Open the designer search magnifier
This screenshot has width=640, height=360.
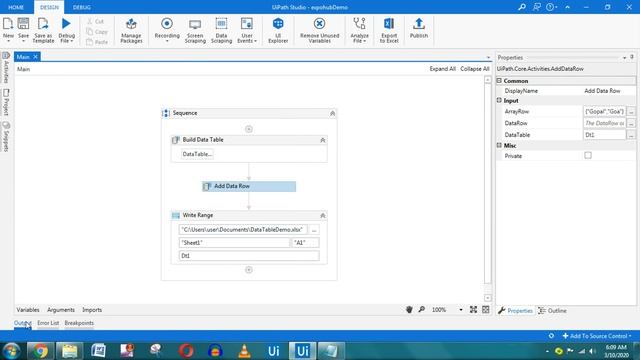coord(422,310)
